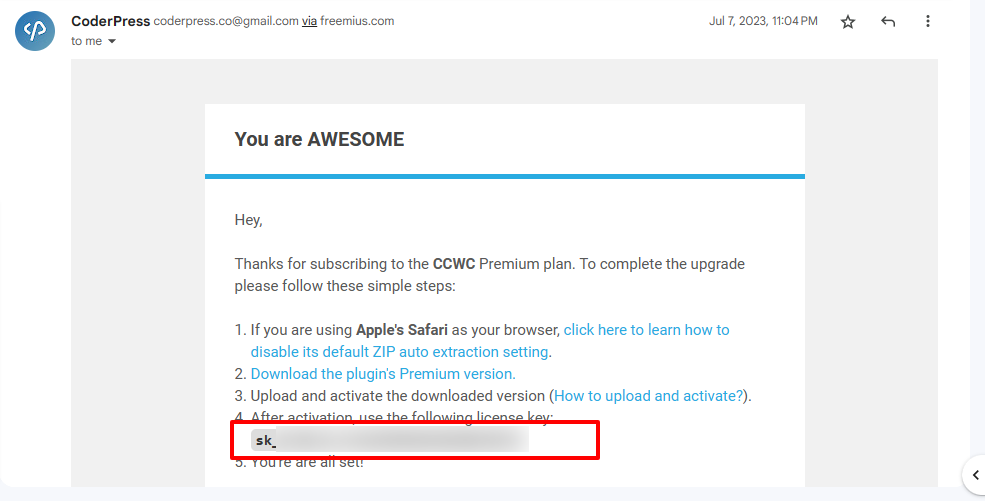Show the side panel with chevron arrow
The height and width of the screenshot is (501, 985).
pyautogui.click(x=975, y=474)
